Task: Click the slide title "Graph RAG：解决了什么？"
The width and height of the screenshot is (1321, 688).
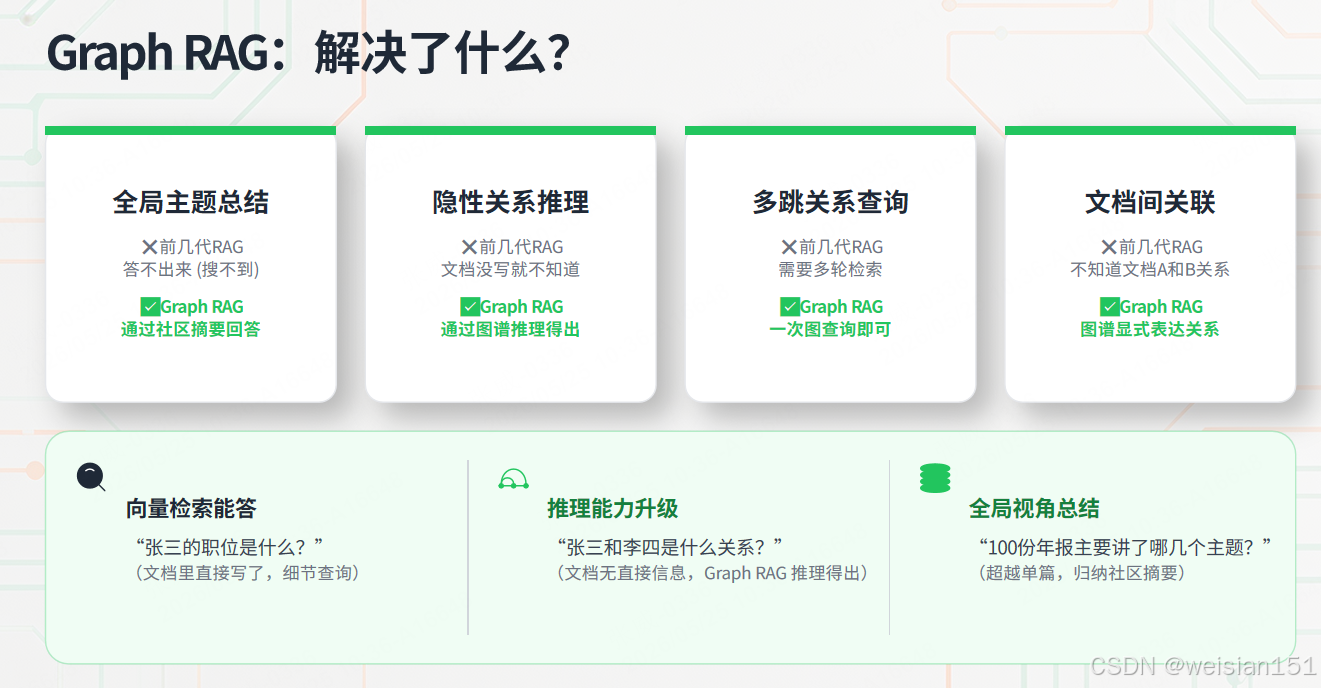Action: coord(309,53)
